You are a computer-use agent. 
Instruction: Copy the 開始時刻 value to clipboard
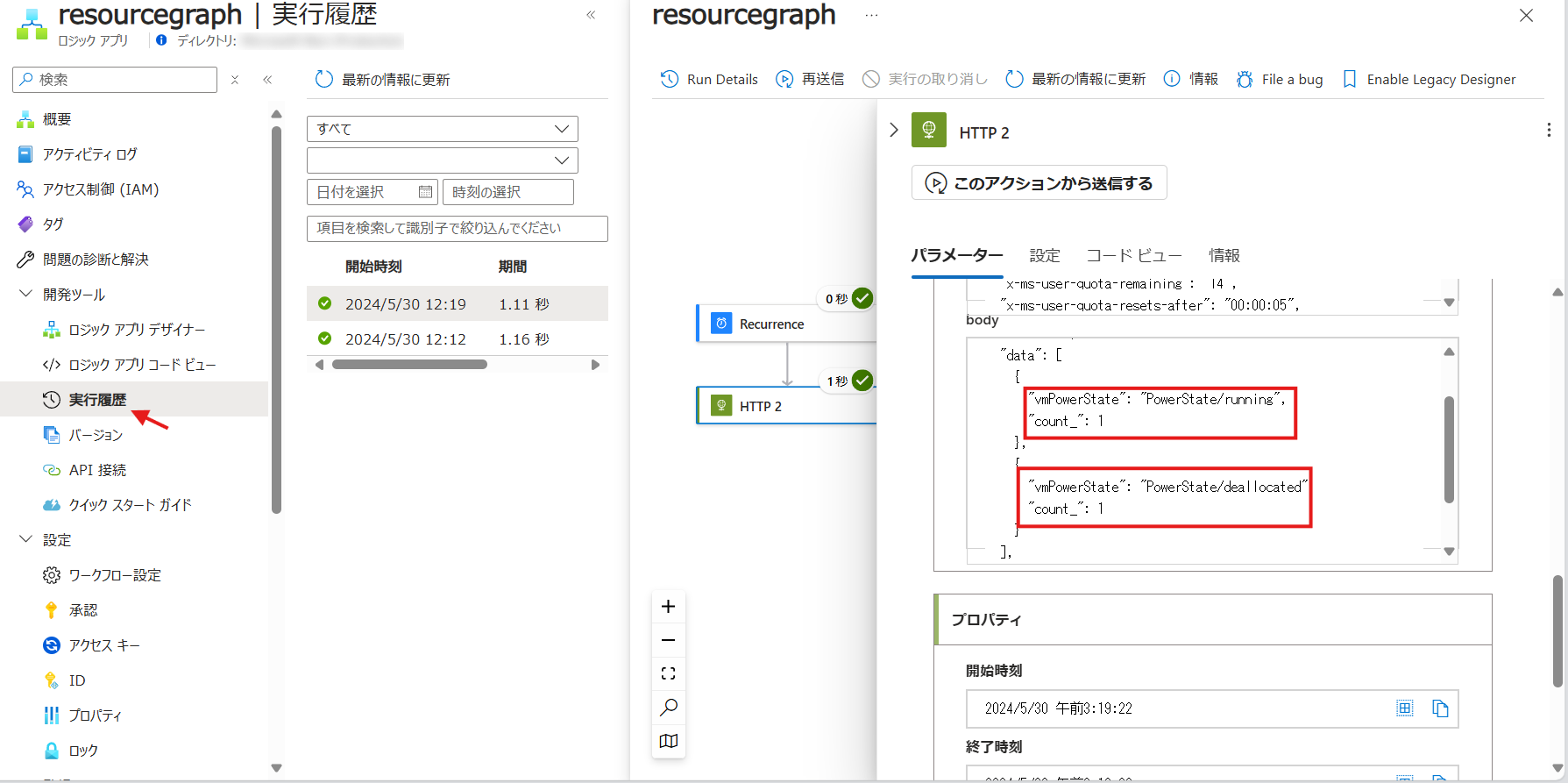(1440, 708)
